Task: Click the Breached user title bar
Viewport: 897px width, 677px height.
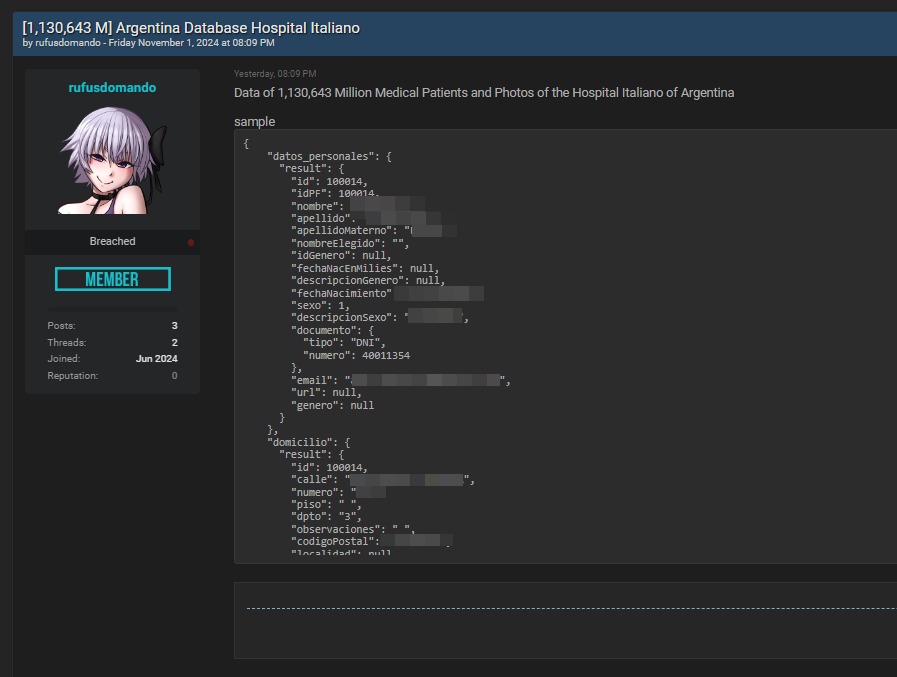Action: click(112, 242)
